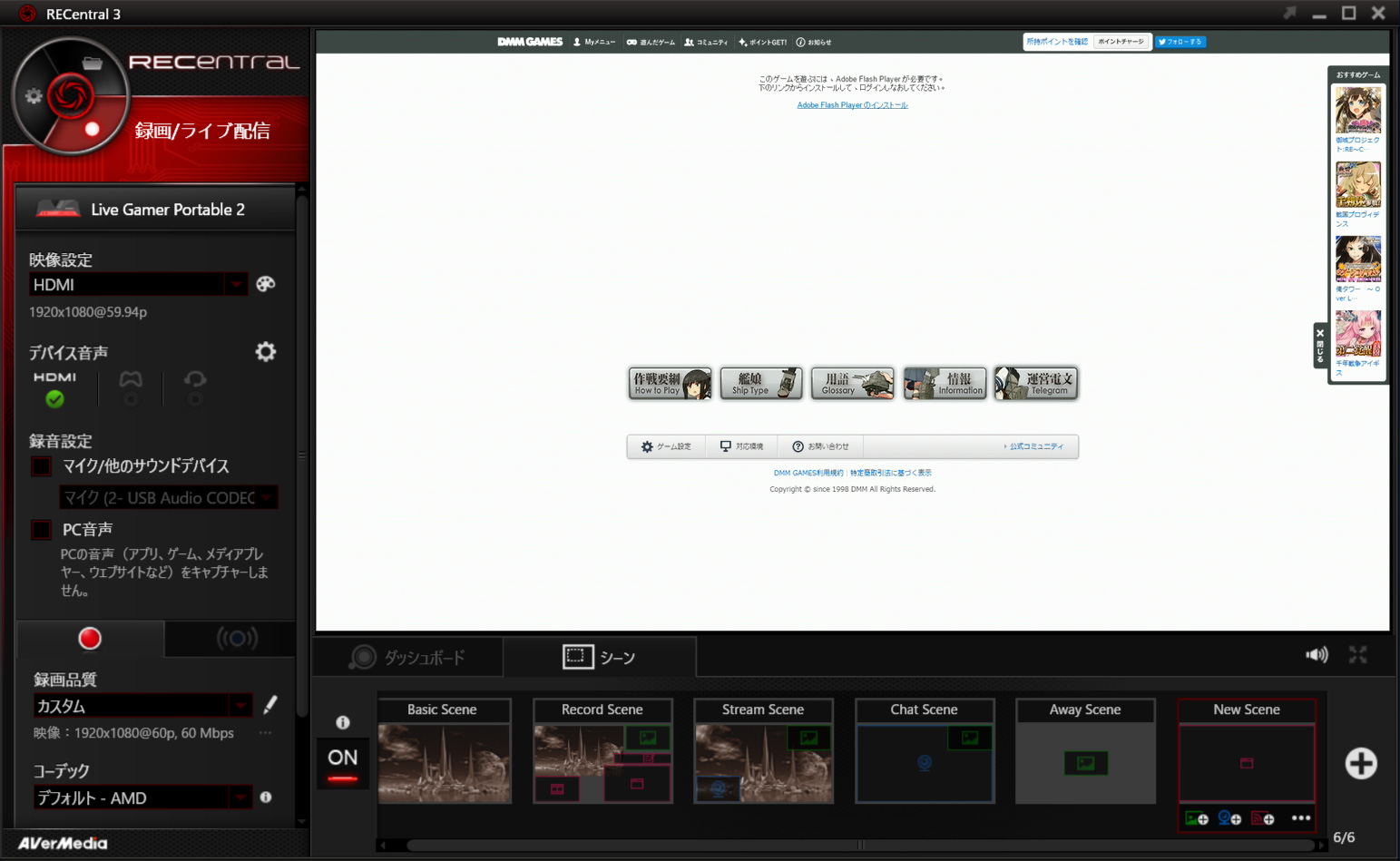The height and width of the screenshot is (861, 1400).
Task: Click the scene list horizontal scrollbar
Action: click(635, 845)
